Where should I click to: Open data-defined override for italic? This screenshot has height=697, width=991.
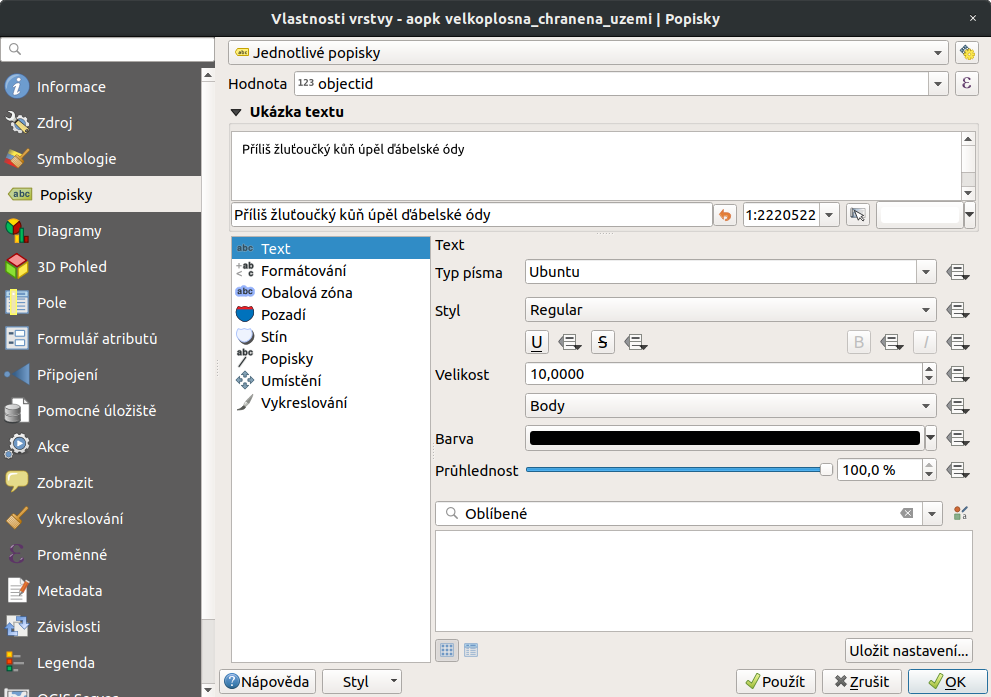(x=958, y=342)
